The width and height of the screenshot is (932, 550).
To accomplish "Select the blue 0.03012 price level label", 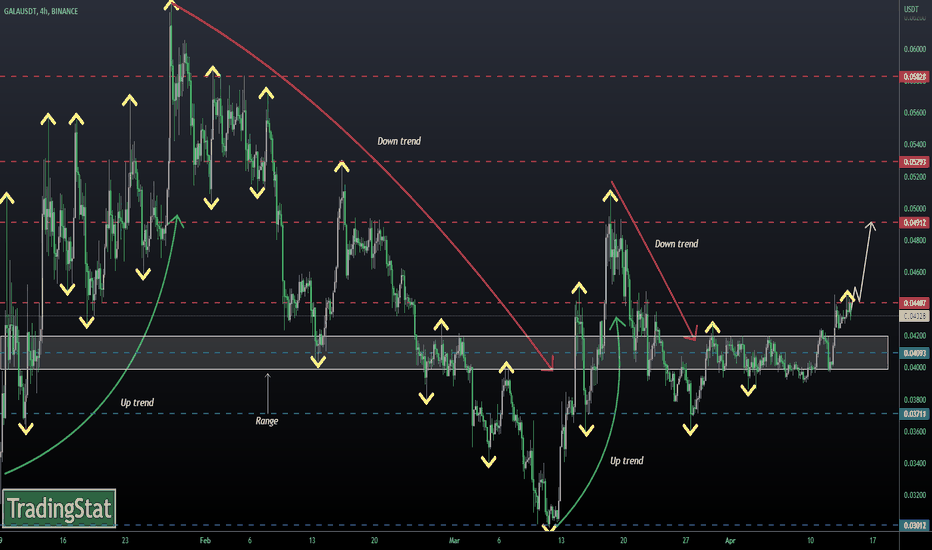I will point(915,526).
